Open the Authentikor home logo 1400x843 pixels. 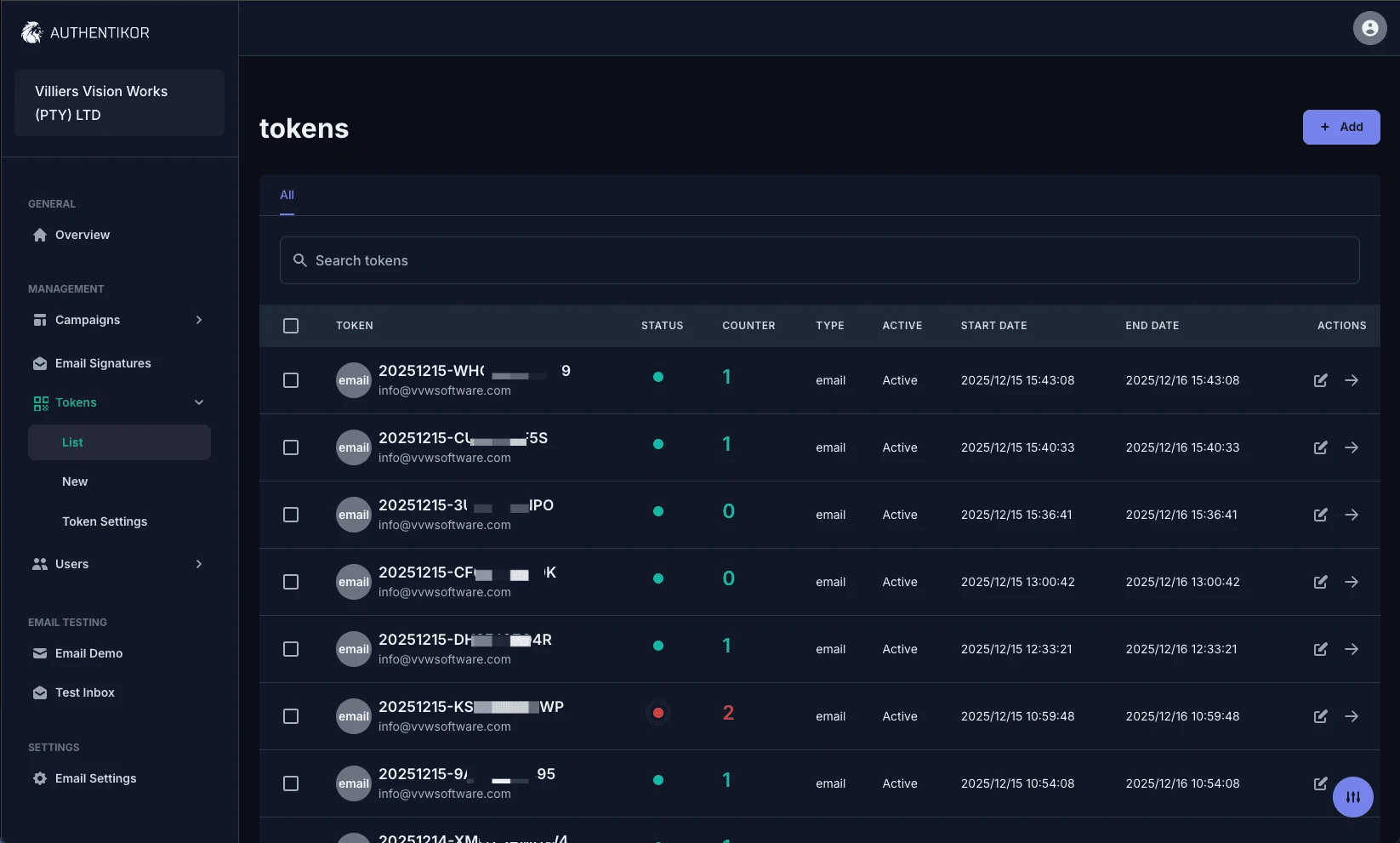click(x=84, y=31)
